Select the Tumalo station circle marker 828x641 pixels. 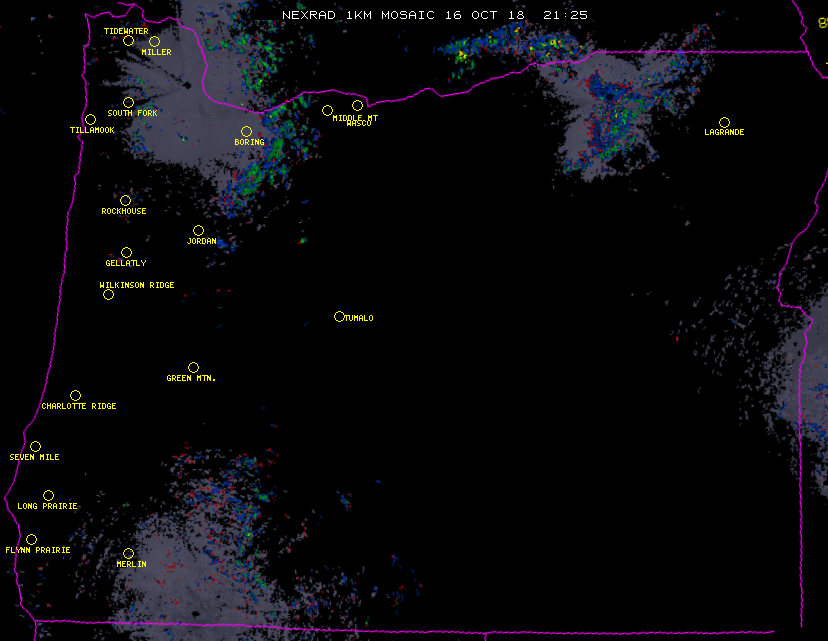tap(339, 316)
